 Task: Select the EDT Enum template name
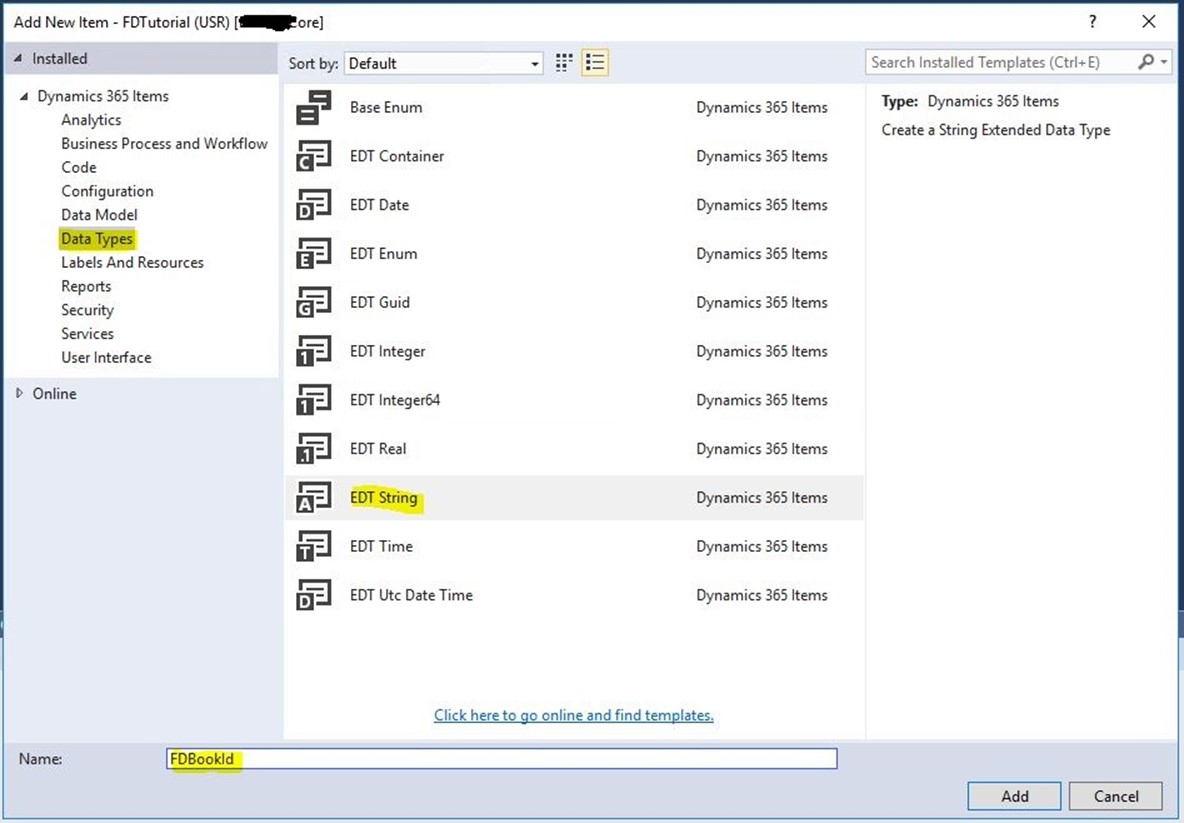pyautogui.click(x=383, y=254)
